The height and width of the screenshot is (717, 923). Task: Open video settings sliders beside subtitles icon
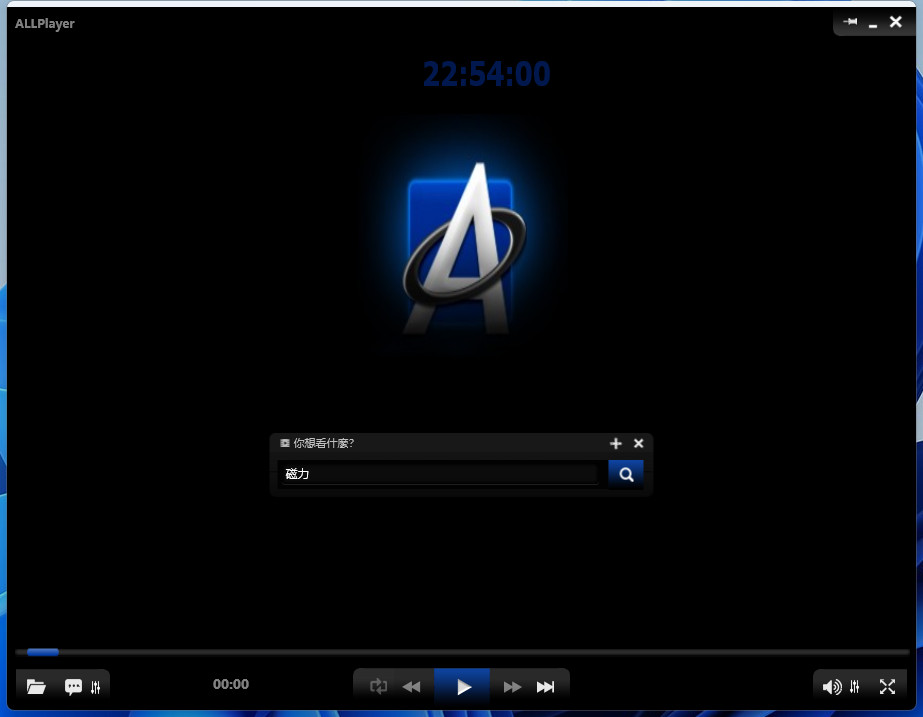(95, 686)
